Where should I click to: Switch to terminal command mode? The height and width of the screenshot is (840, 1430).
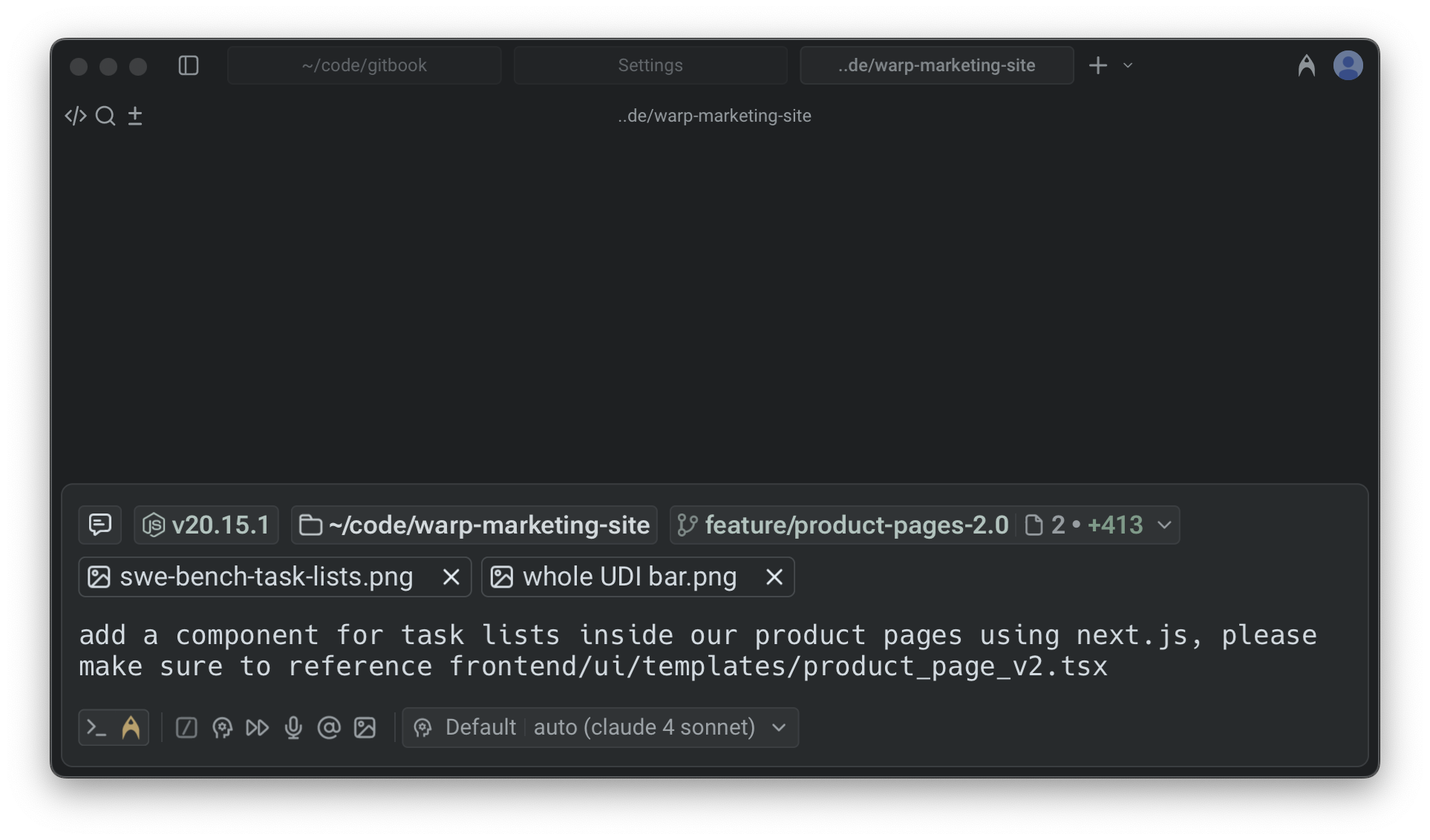(97, 727)
